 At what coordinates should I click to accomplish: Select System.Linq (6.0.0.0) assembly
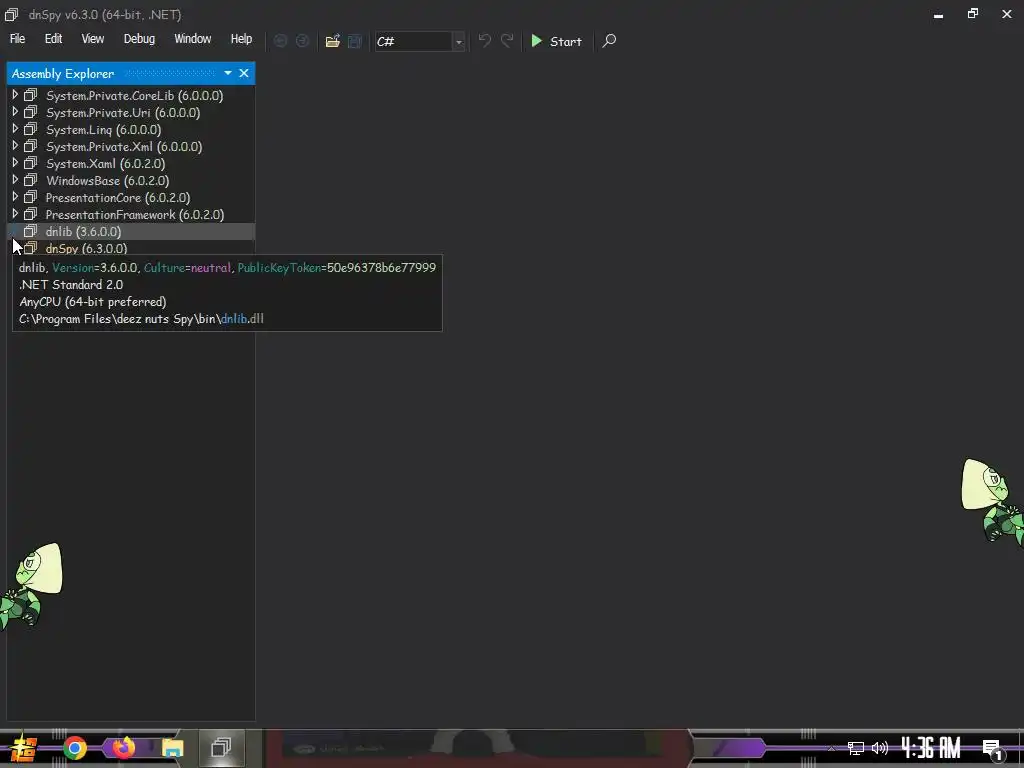[x=103, y=129]
